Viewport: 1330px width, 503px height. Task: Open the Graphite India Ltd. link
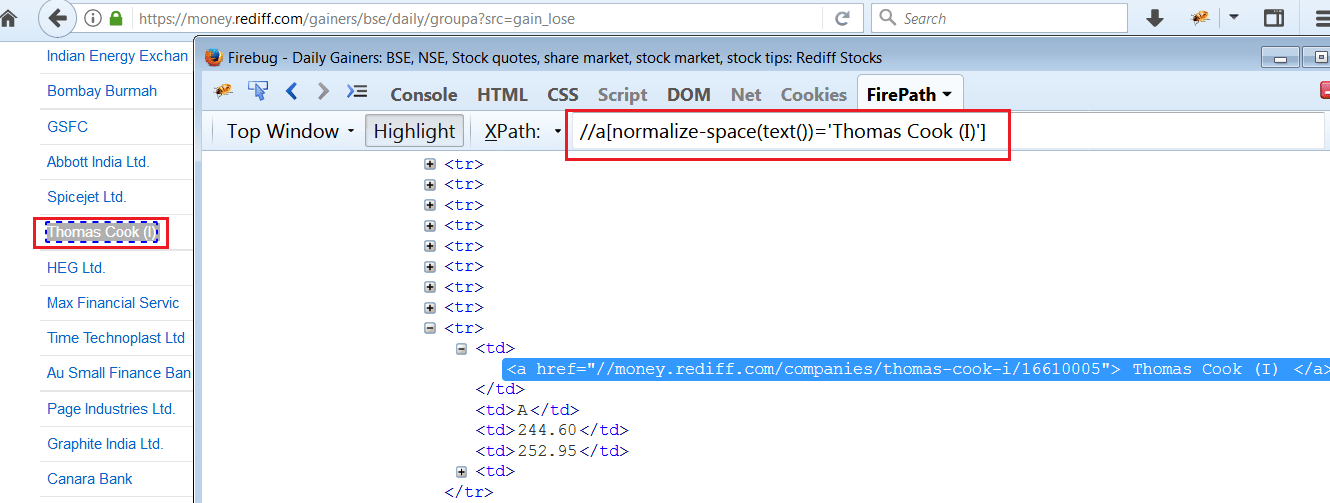click(105, 444)
